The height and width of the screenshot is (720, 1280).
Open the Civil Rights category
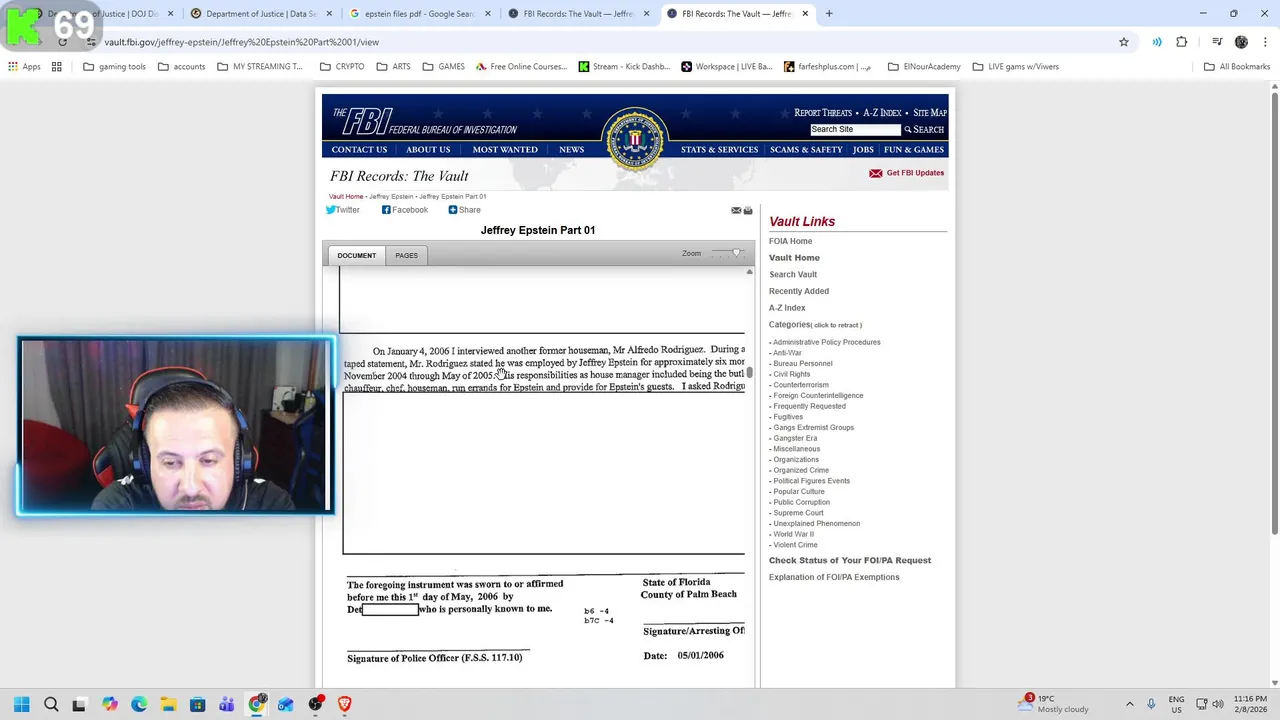pyautogui.click(x=792, y=374)
